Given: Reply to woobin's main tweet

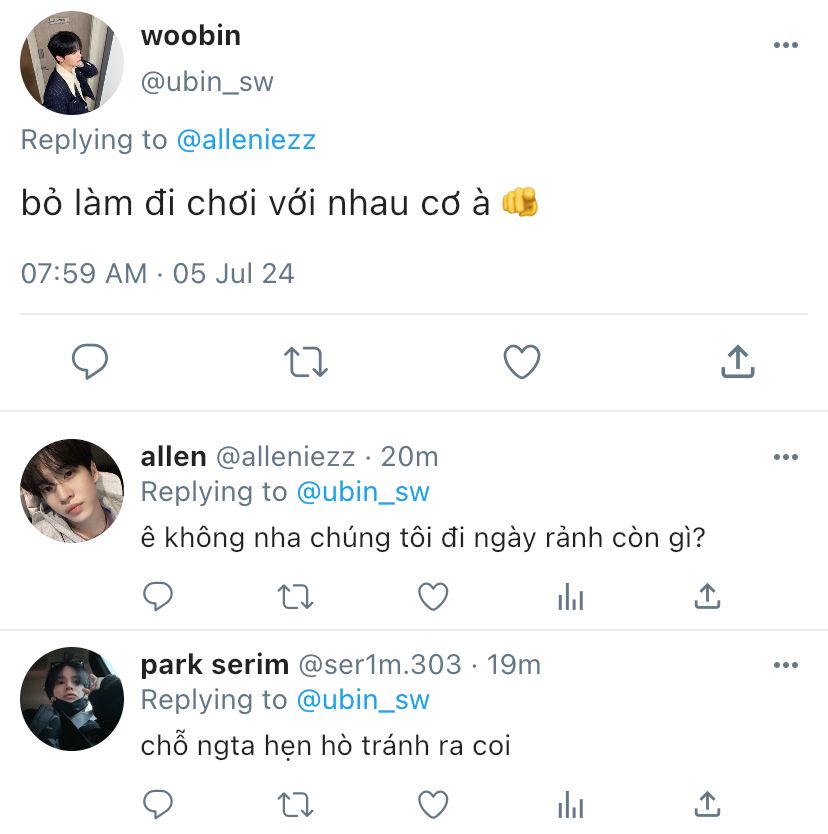Looking at the screenshot, I should [90, 362].
